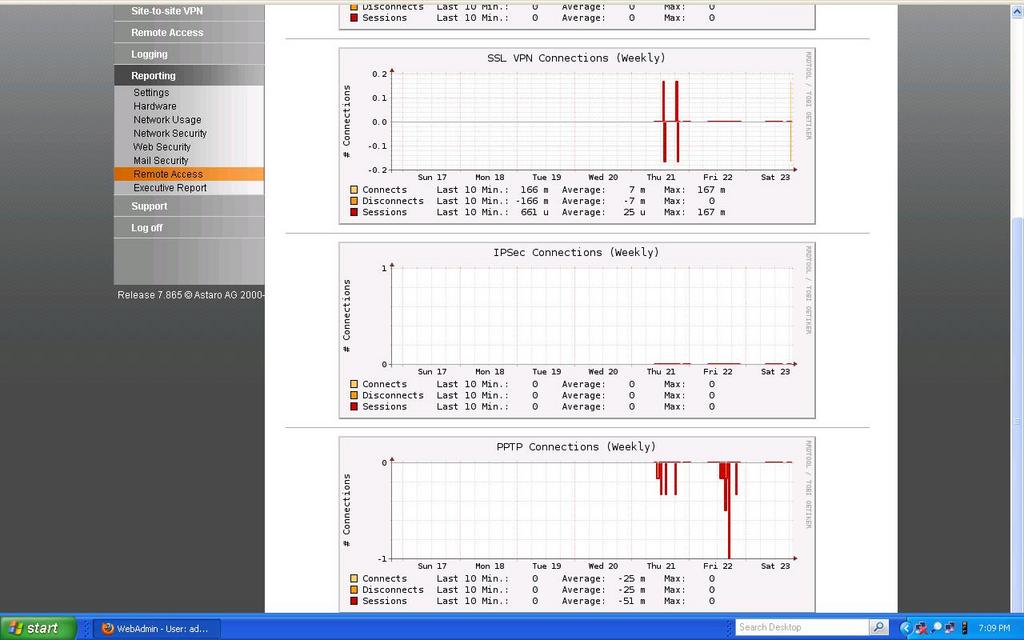This screenshot has height=640, width=1024.
Task: Click the Search Desktop magnifier icon
Action: click(x=878, y=627)
